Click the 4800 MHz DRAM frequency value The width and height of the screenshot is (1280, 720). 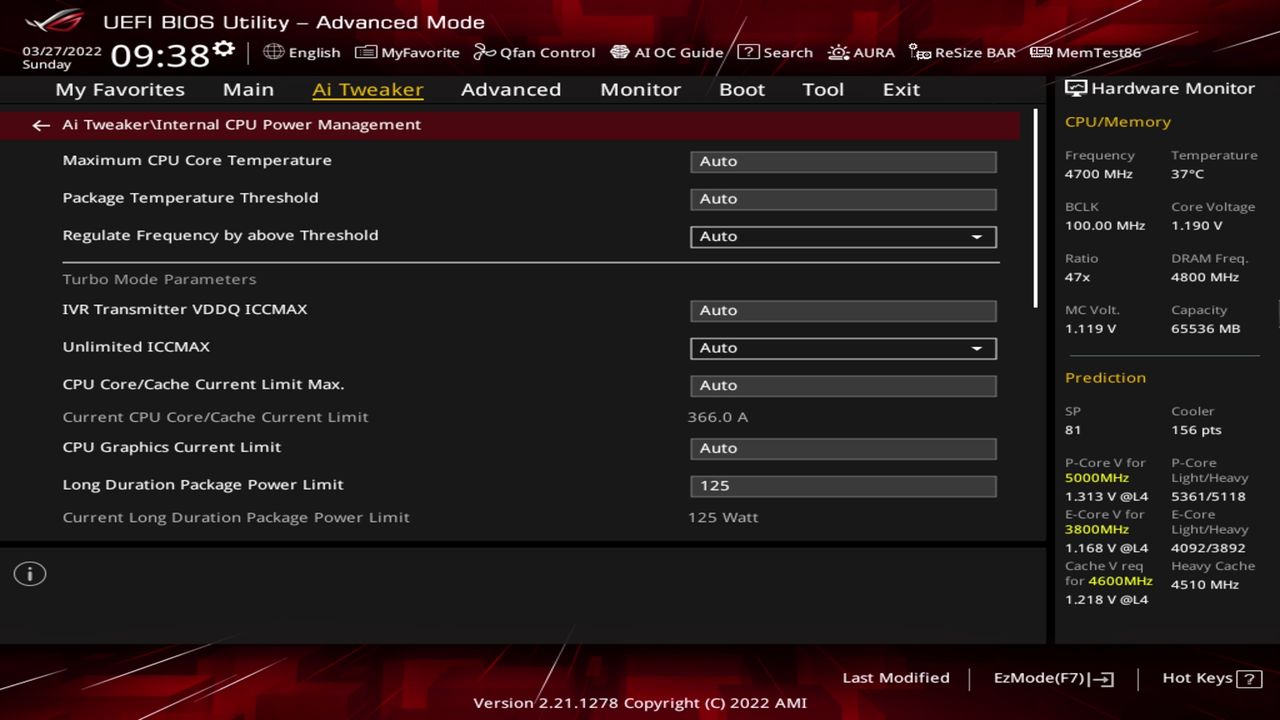[x=1205, y=277]
